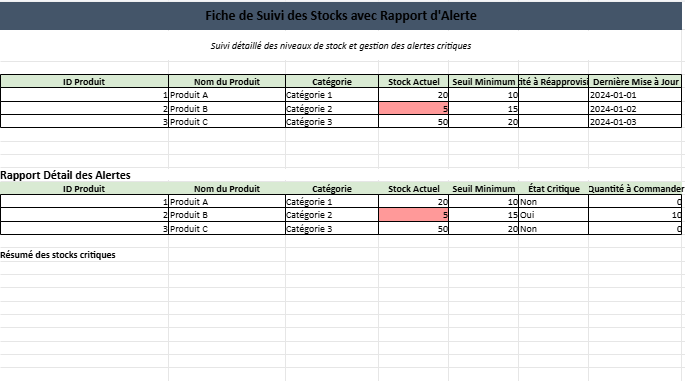
Task: Click 'Catégorie 3' in the alert report table
Action: 332,229
